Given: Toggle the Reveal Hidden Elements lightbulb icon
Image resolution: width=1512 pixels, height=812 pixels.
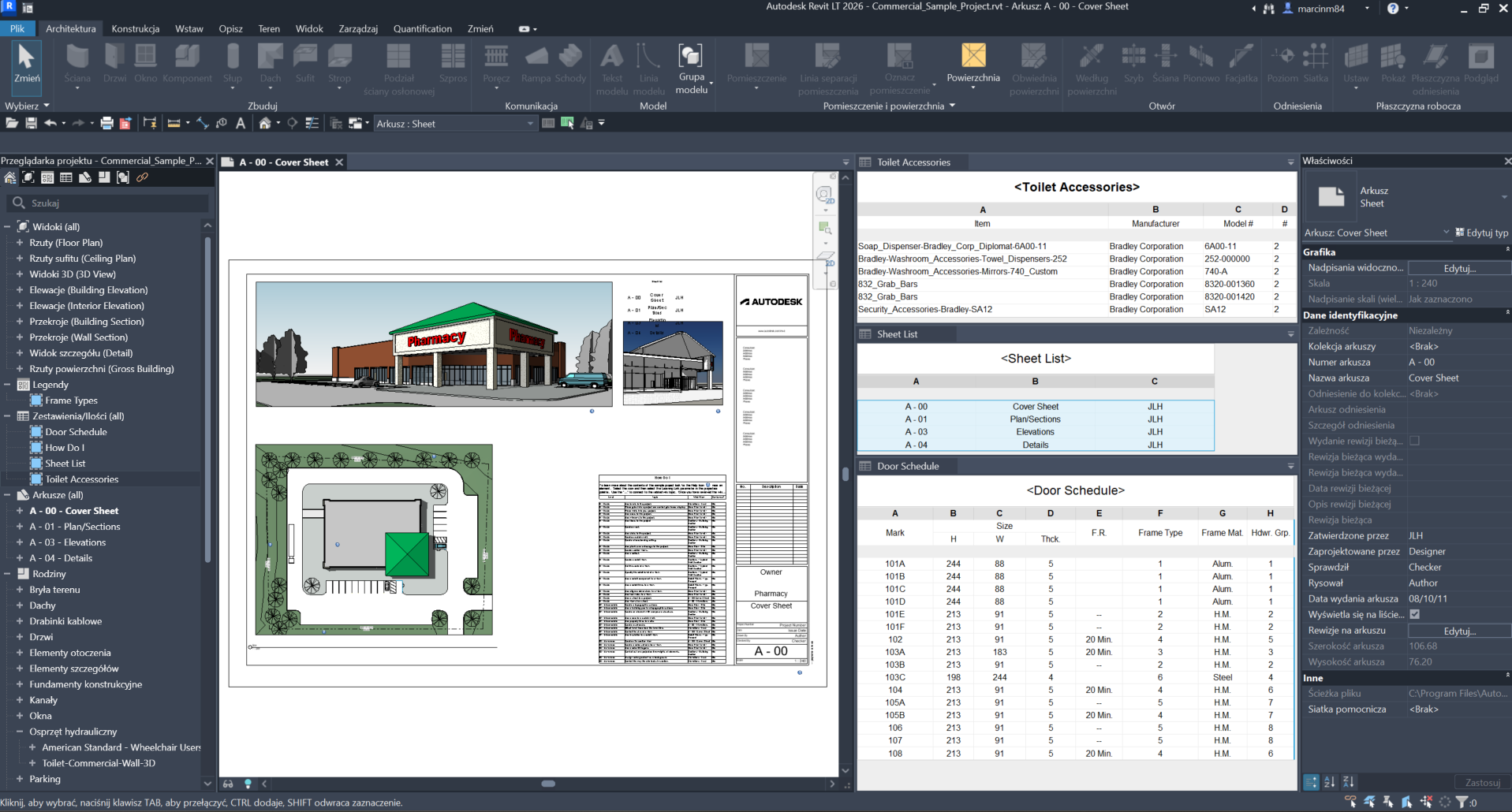Looking at the screenshot, I should click(248, 784).
